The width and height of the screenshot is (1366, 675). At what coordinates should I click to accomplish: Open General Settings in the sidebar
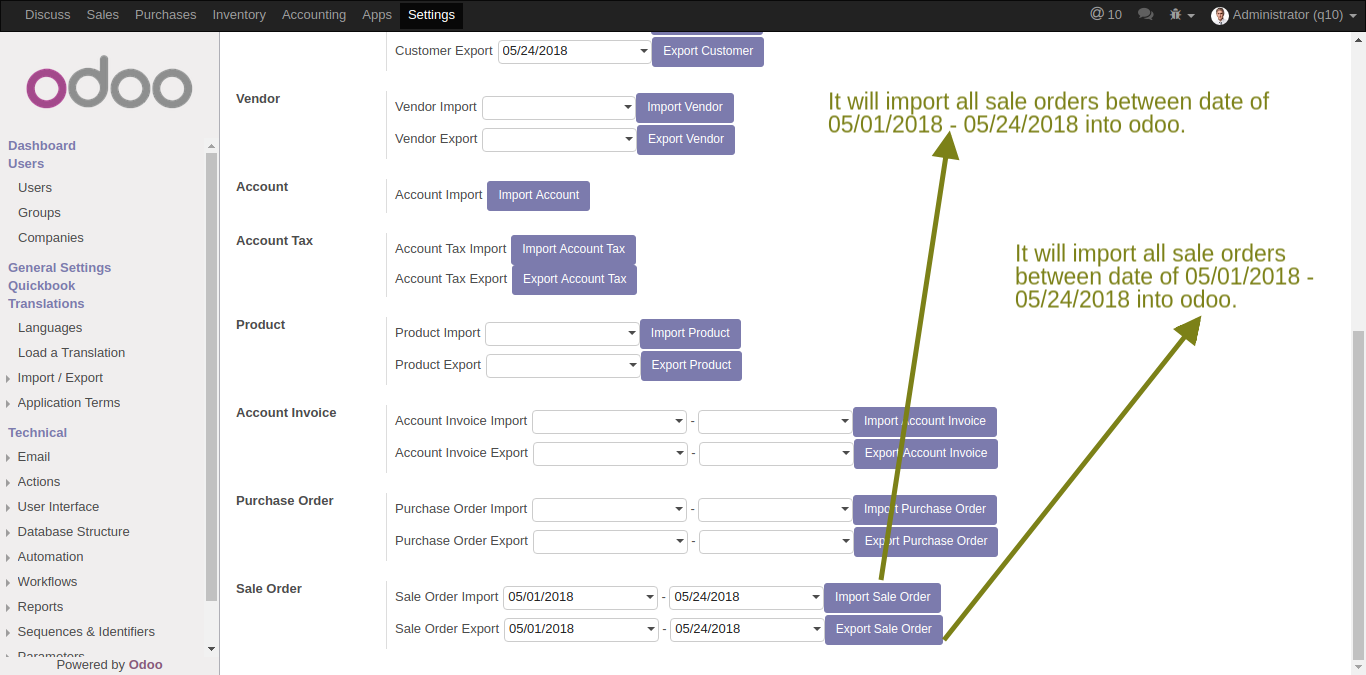[60, 268]
